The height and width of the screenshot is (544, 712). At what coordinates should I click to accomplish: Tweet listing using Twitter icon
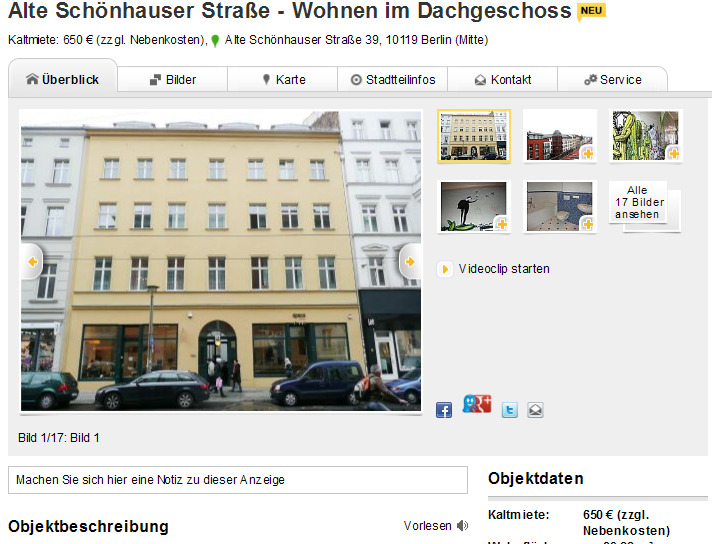pos(509,410)
